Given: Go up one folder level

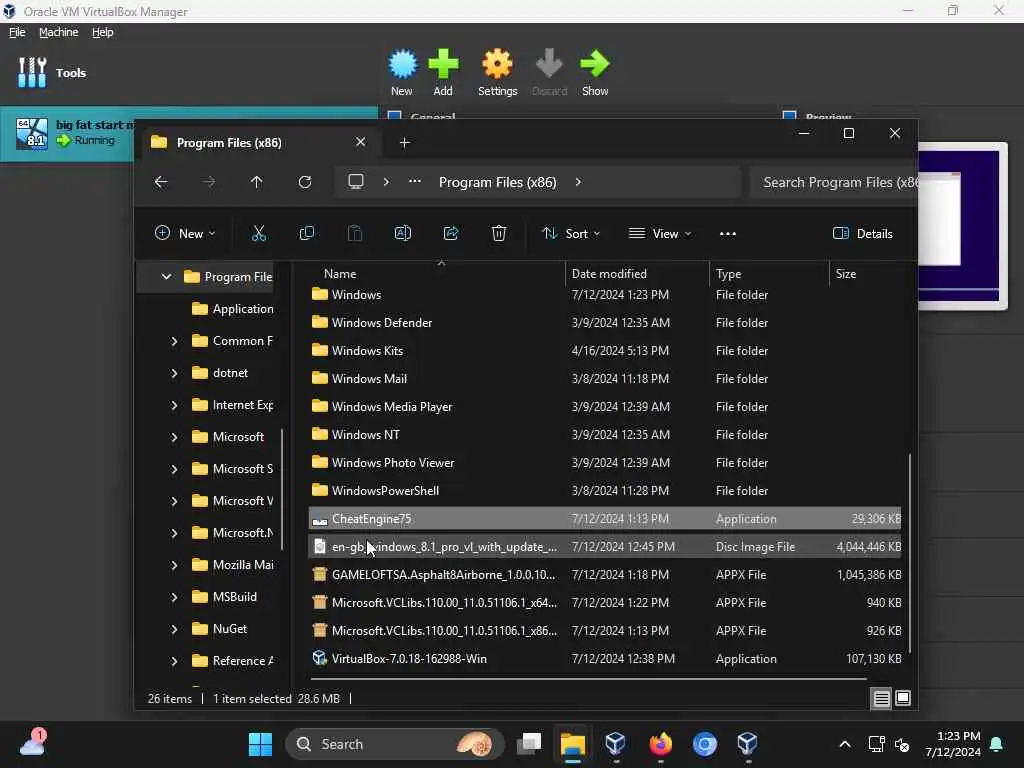Looking at the screenshot, I should pos(257,182).
